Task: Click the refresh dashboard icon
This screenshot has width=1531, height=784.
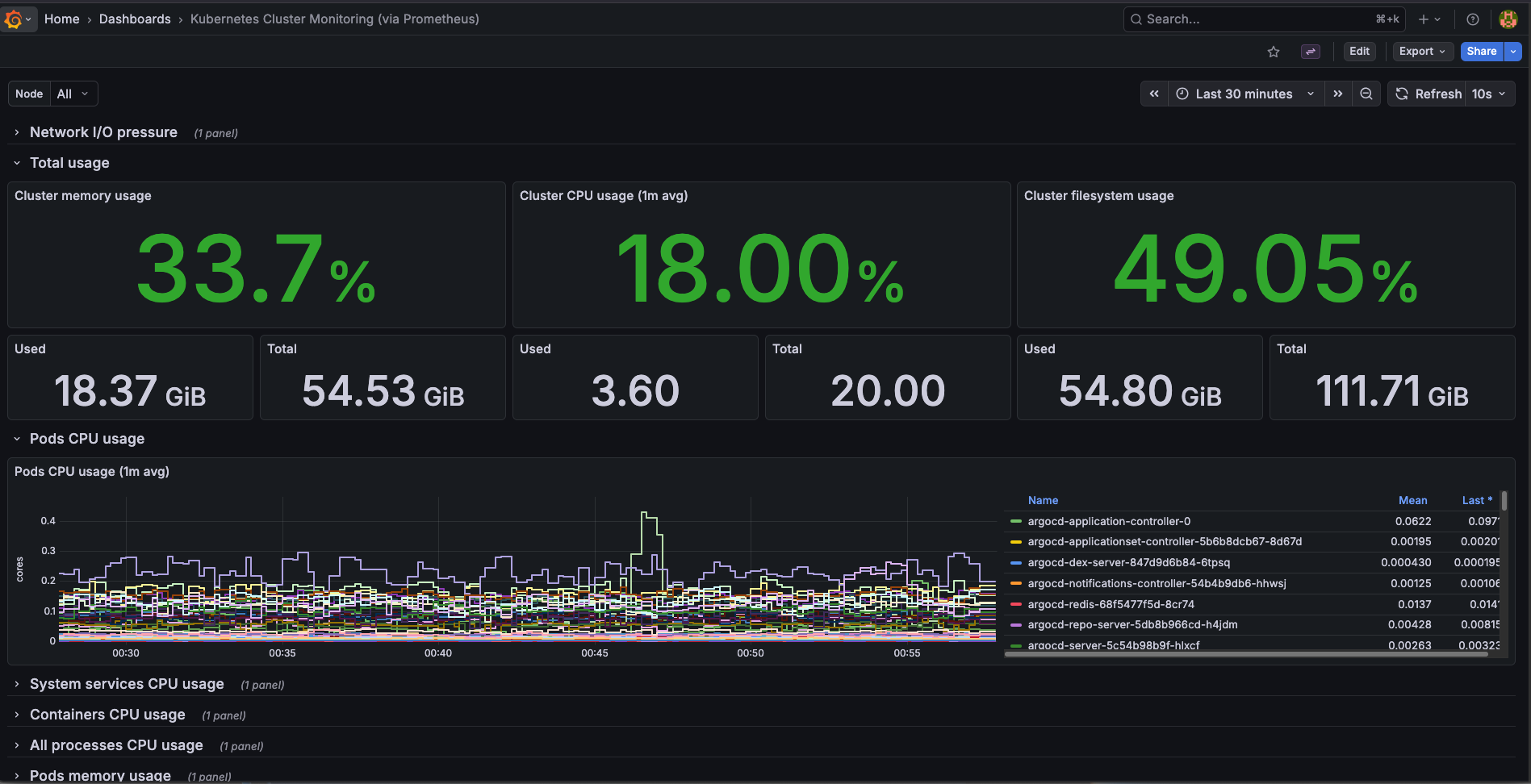Action: 1401,94
